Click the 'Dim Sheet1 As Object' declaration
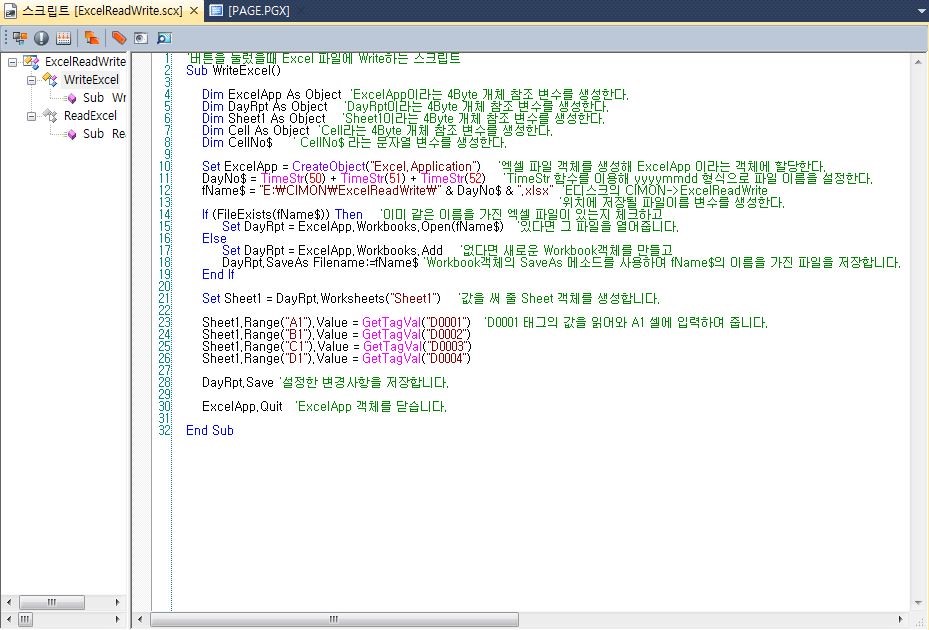Viewport: 929px width, 630px height. click(x=264, y=119)
